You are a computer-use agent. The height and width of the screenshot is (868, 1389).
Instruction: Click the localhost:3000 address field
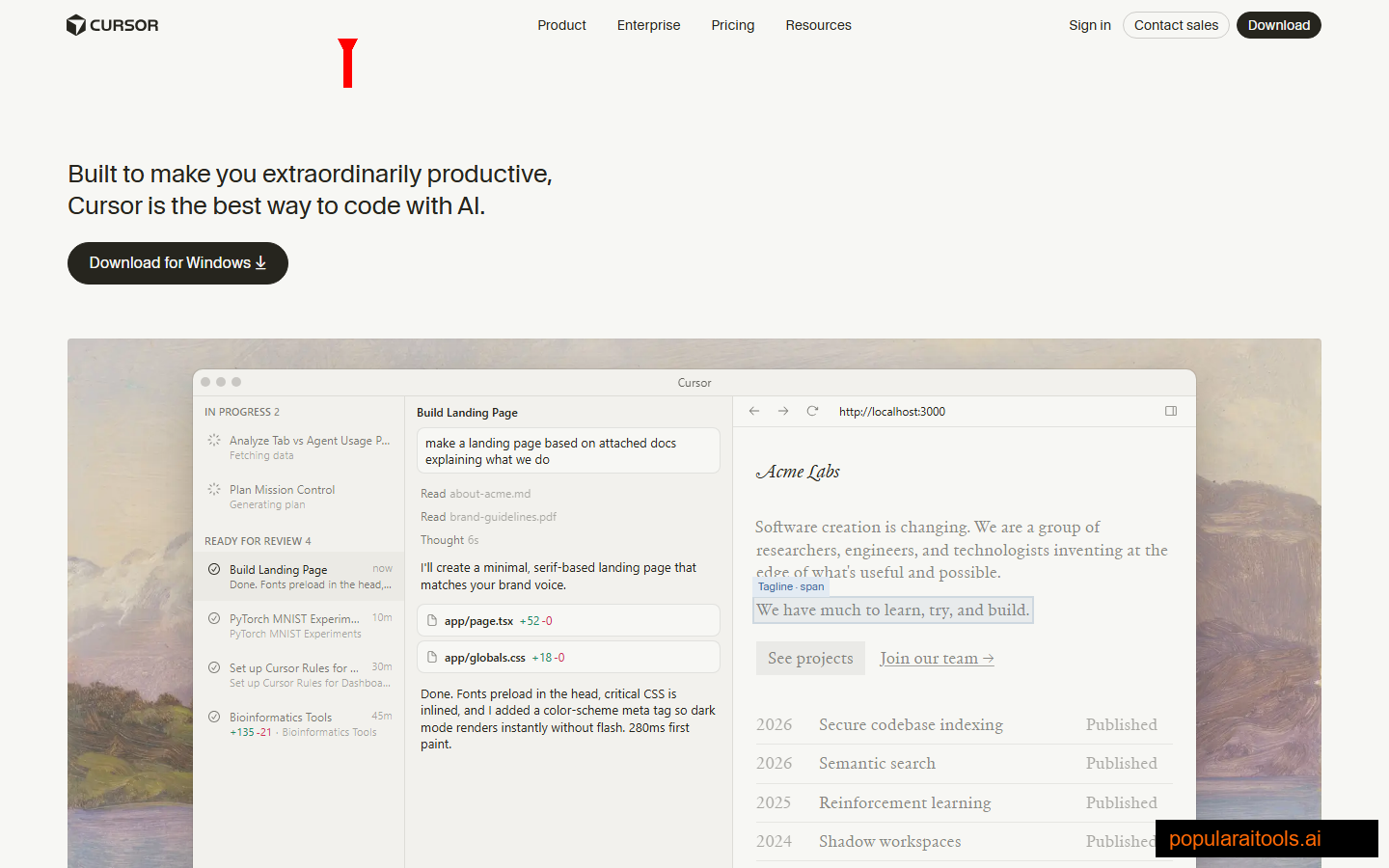891,411
